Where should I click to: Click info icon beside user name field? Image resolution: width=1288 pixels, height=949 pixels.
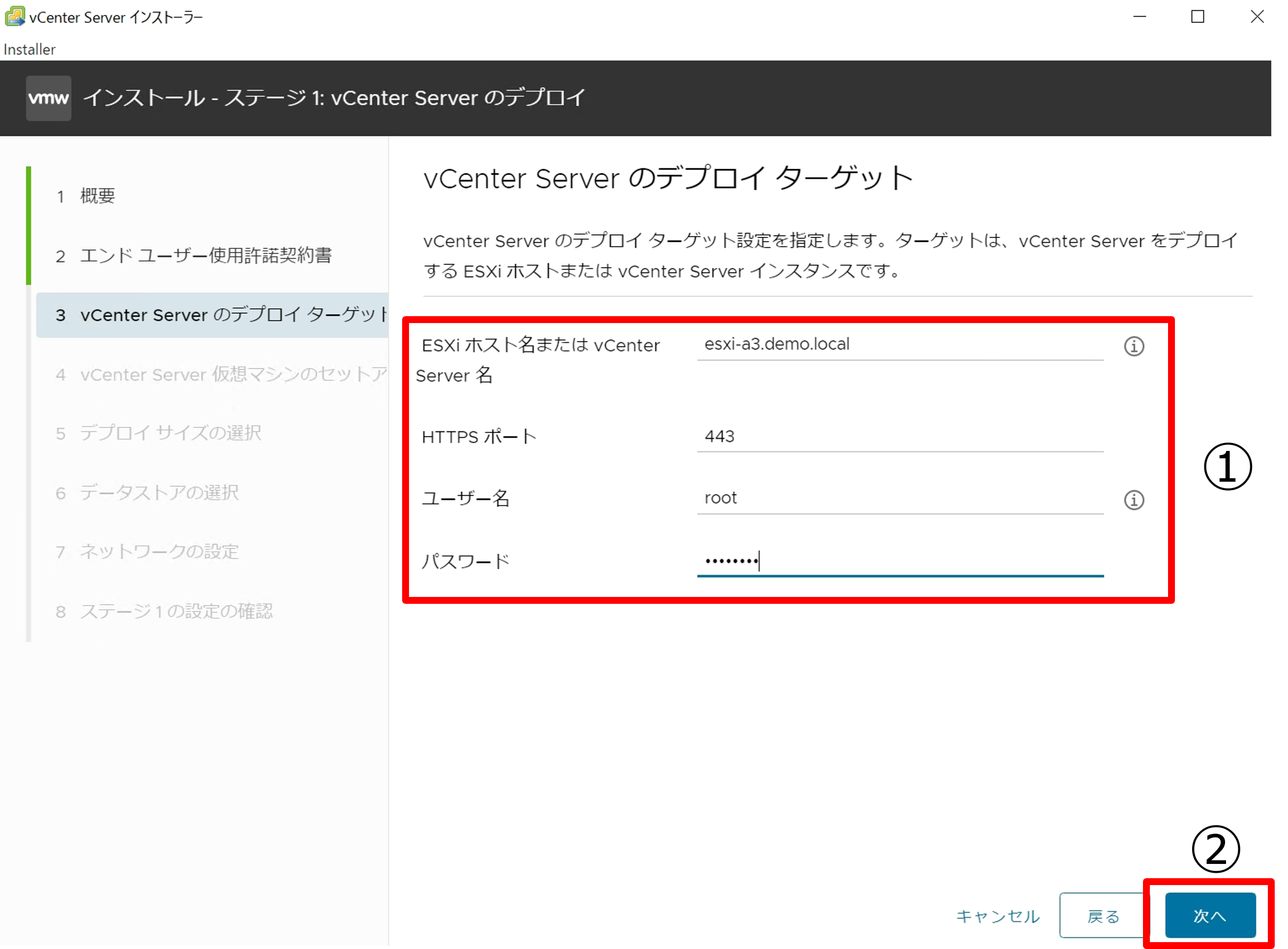[x=1134, y=500]
